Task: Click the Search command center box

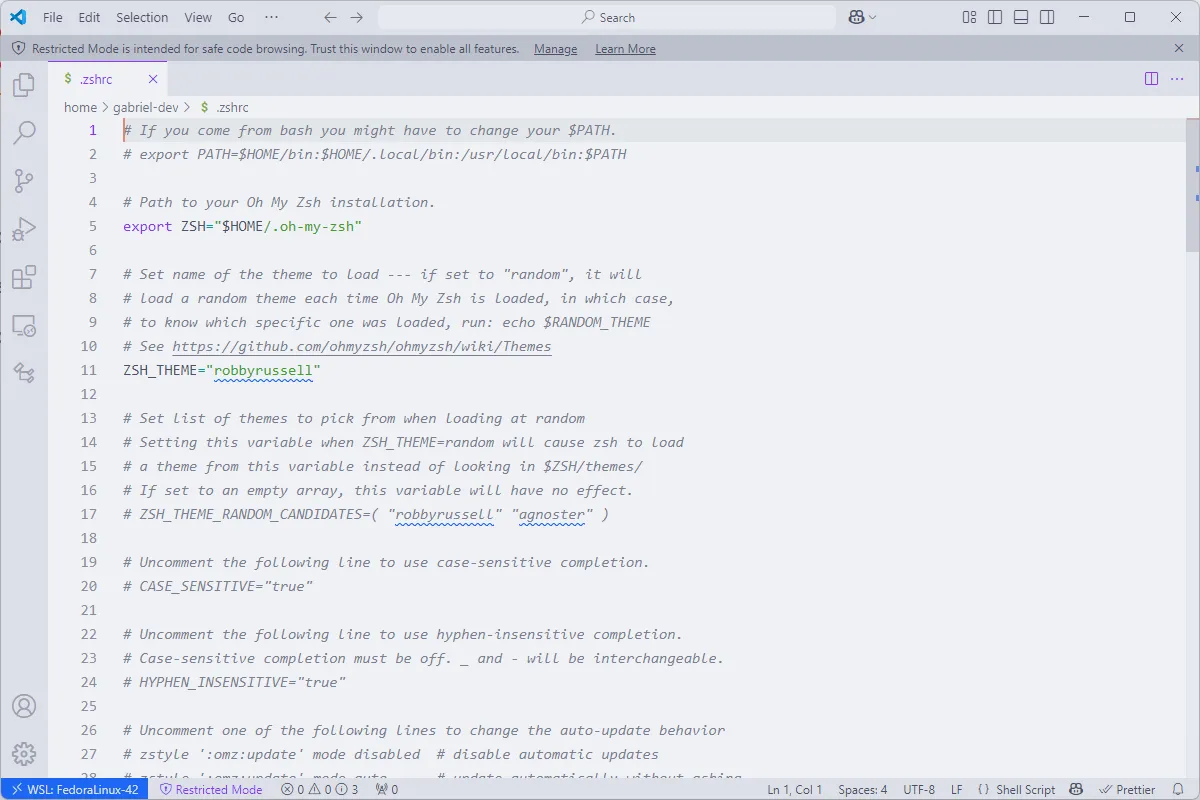Action: tap(607, 17)
